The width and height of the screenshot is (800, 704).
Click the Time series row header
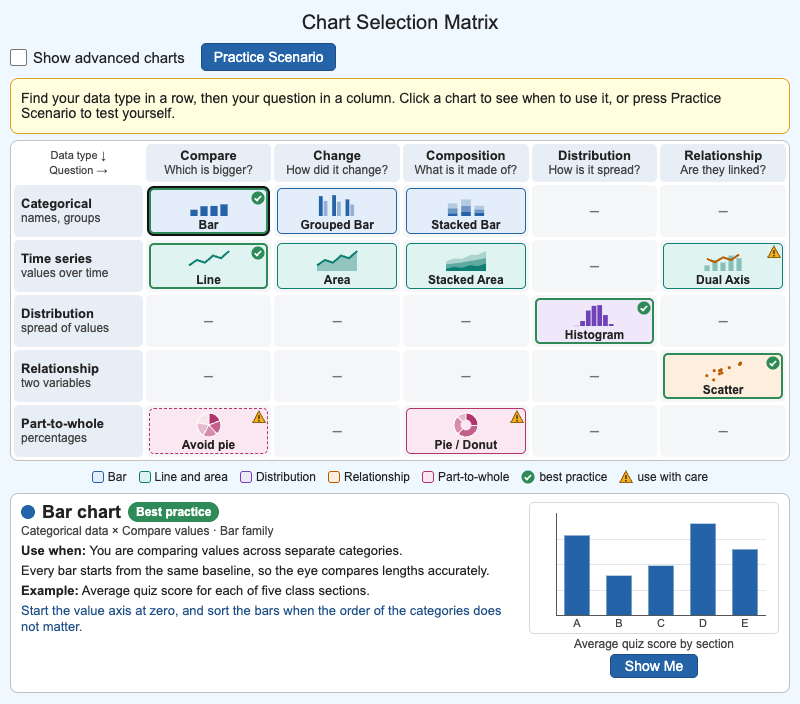(x=78, y=266)
